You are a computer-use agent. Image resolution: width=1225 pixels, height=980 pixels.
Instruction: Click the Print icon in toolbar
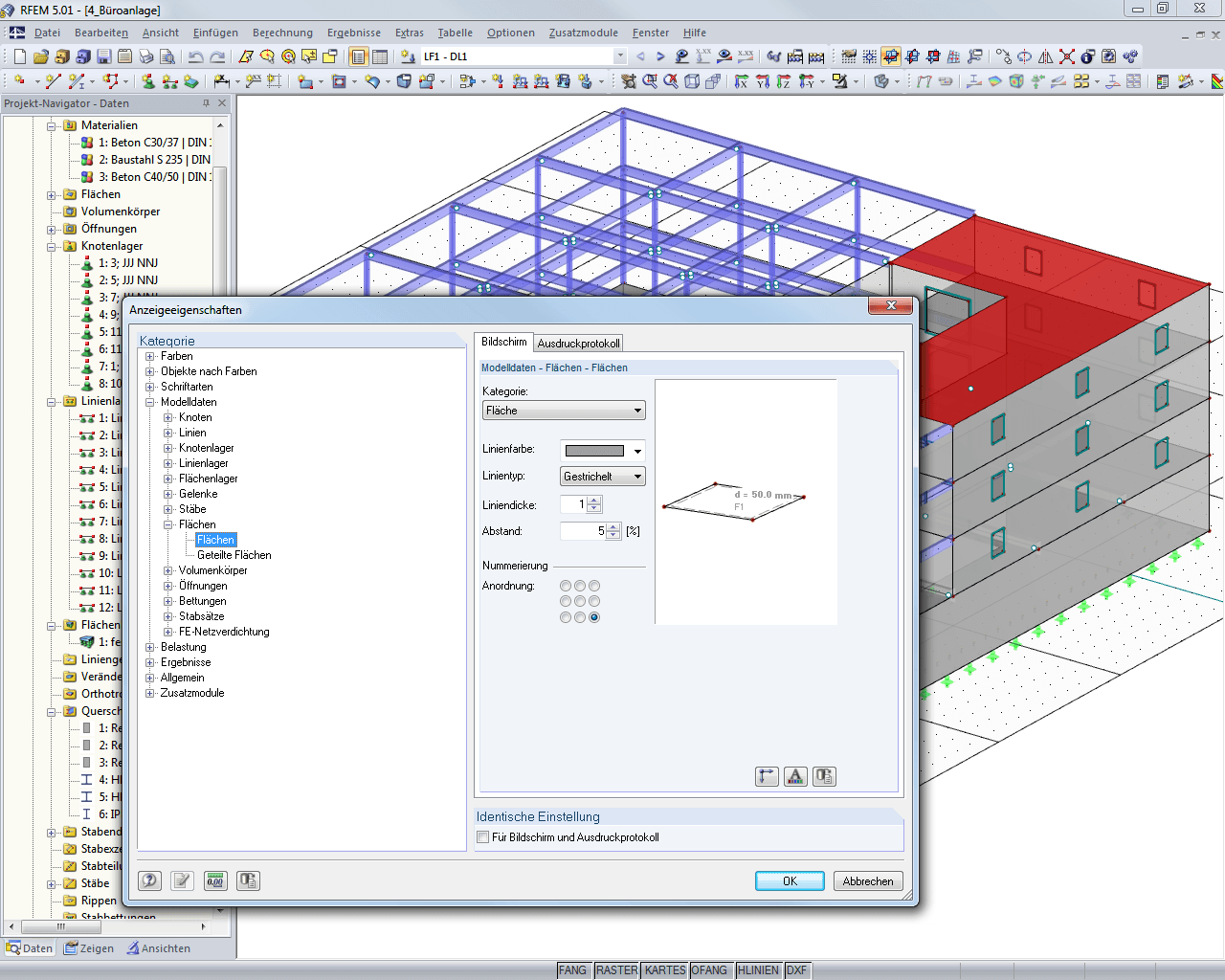[146, 56]
